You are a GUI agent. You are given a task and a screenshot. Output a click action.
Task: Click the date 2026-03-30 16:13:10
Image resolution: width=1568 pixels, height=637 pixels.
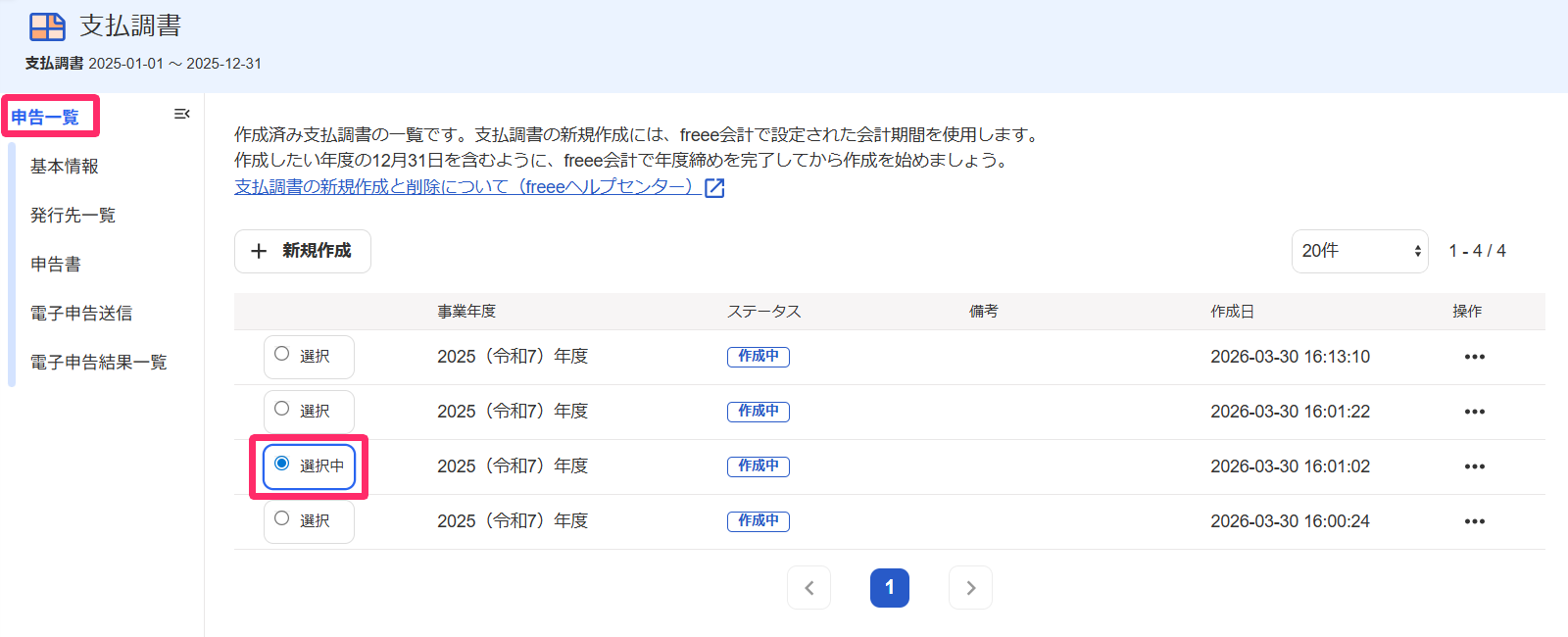pos(1290,357)
